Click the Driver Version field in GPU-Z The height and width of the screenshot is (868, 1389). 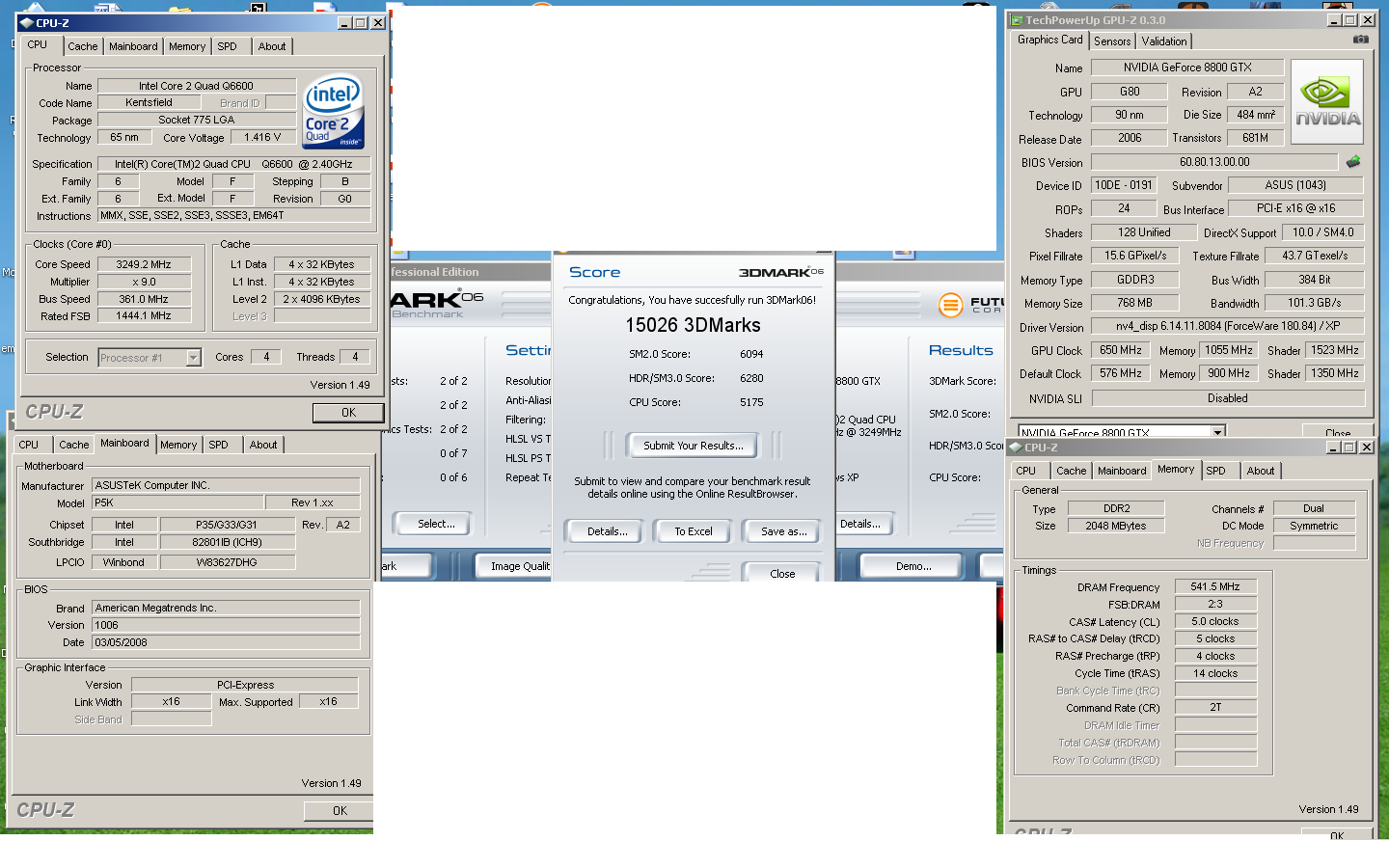(x=1228, y=326)
